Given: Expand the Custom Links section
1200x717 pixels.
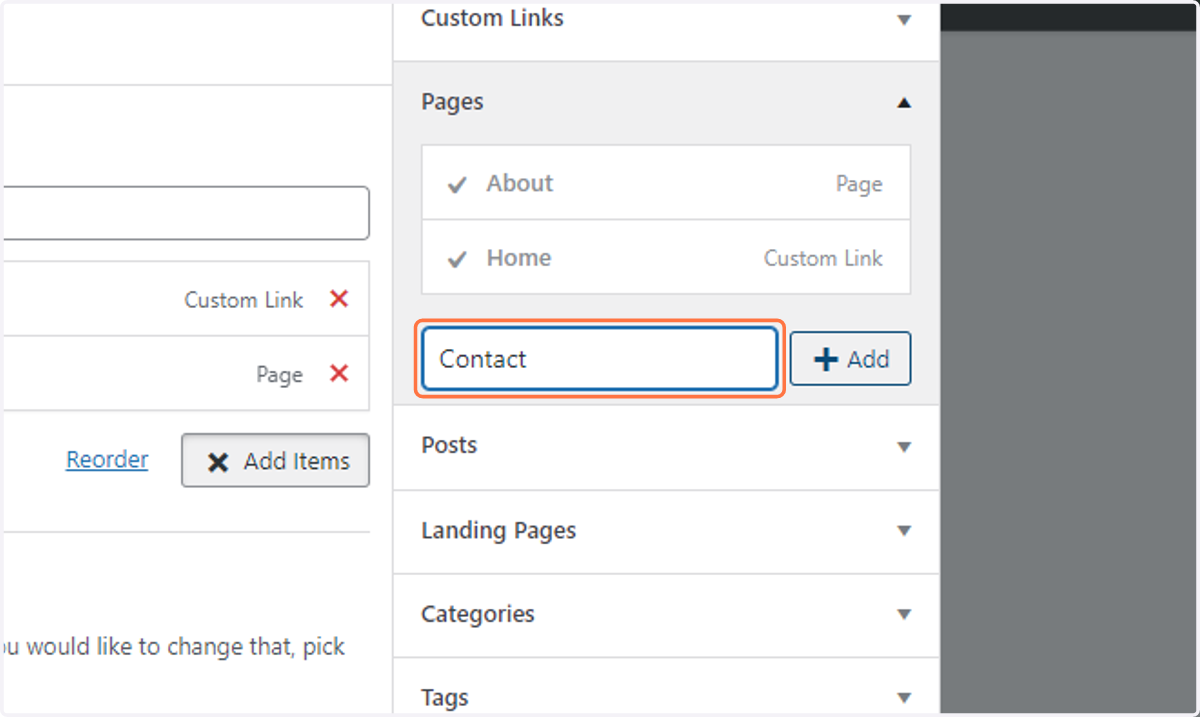Looking at the screenshot, I should click(x=904, y=19).
